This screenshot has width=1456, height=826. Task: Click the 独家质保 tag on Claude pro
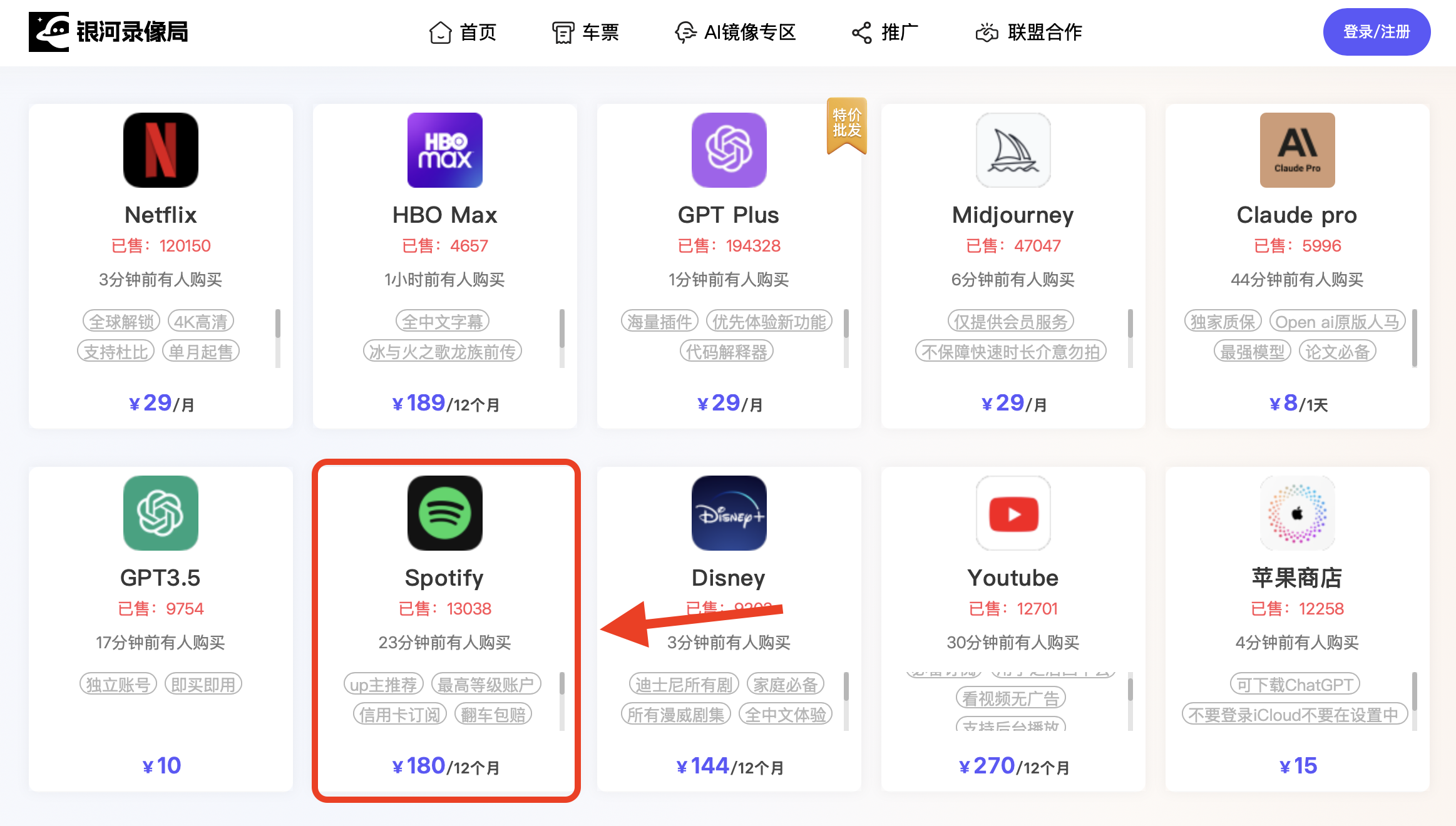(1223, 322)
